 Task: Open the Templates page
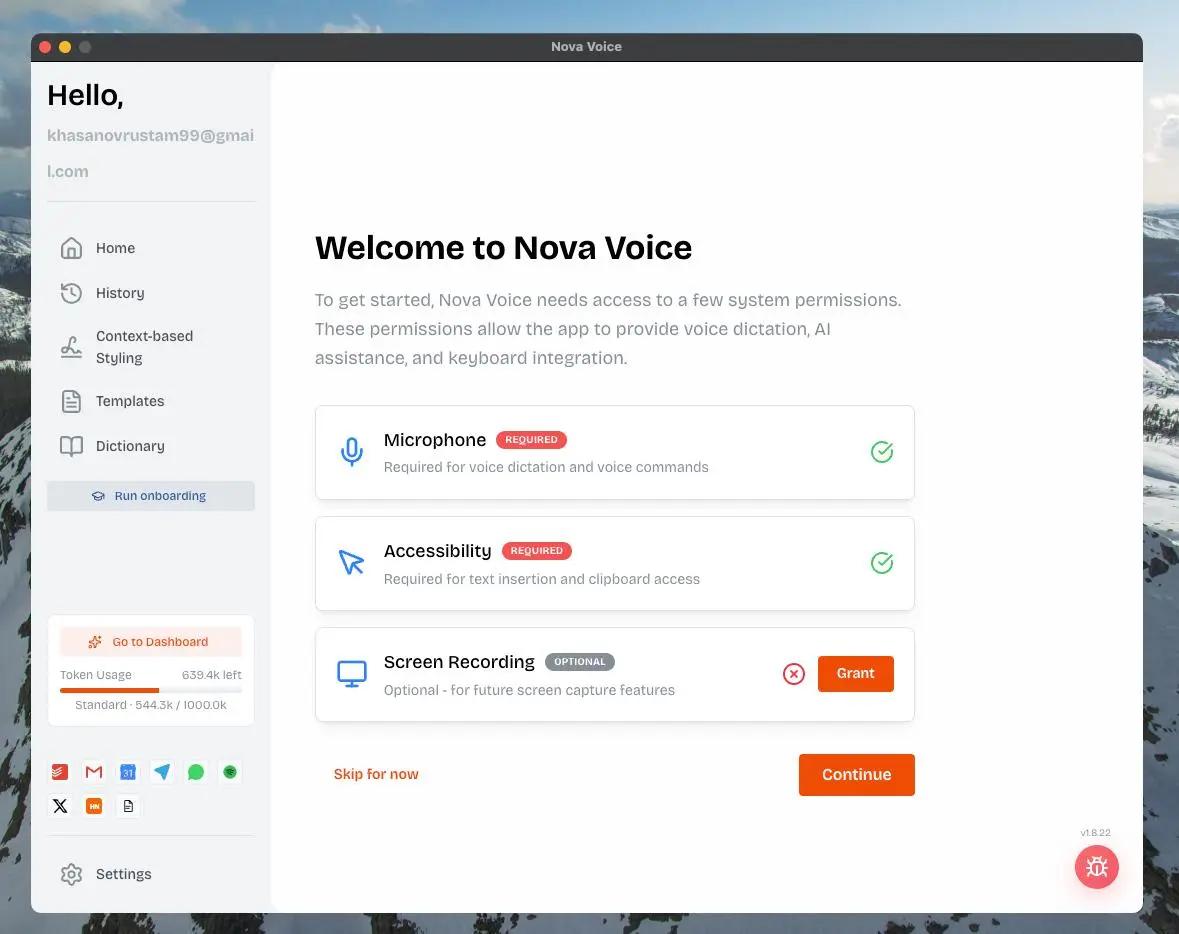point(129,401)
